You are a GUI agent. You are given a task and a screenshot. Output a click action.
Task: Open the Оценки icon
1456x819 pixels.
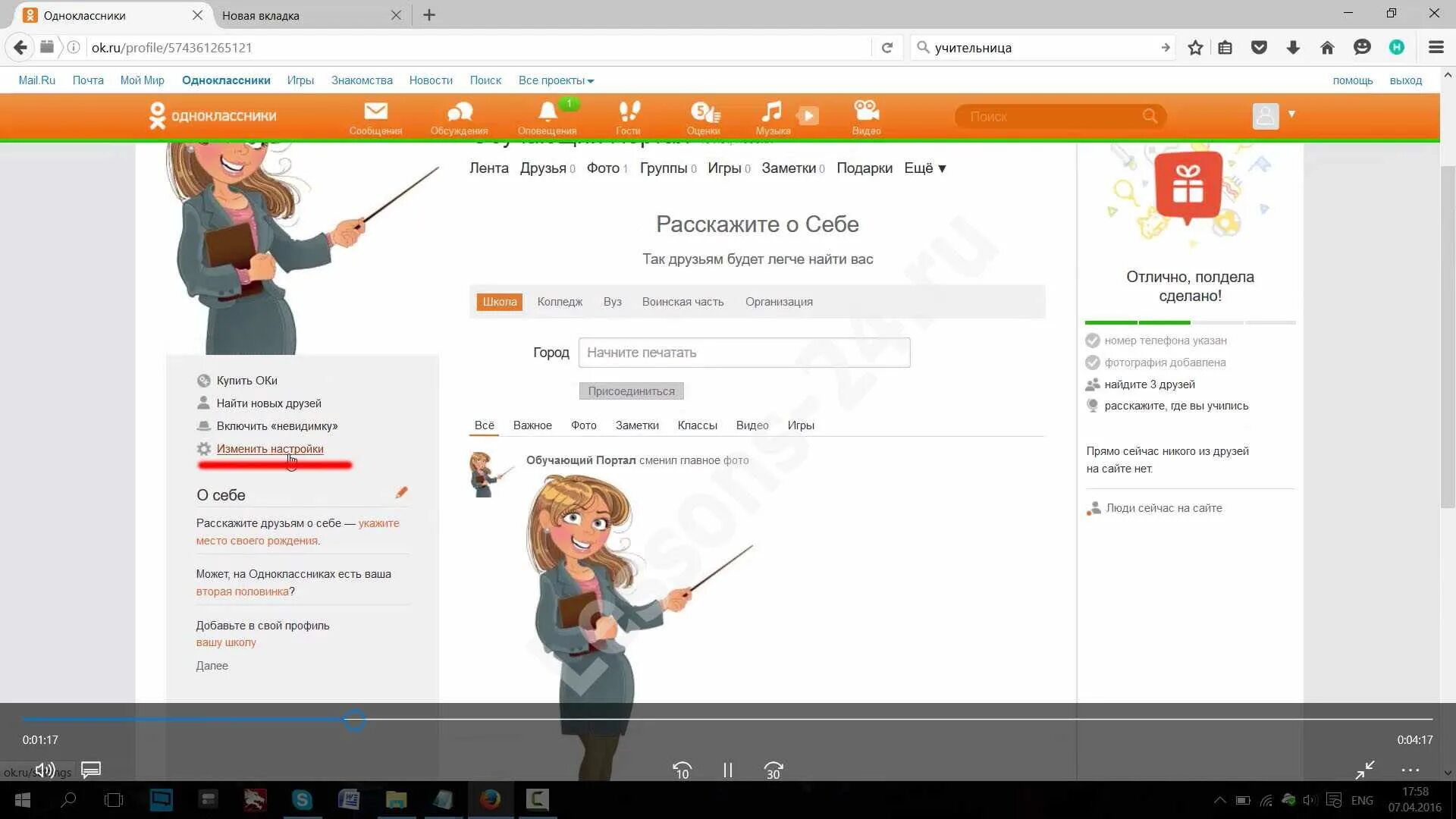704,112
